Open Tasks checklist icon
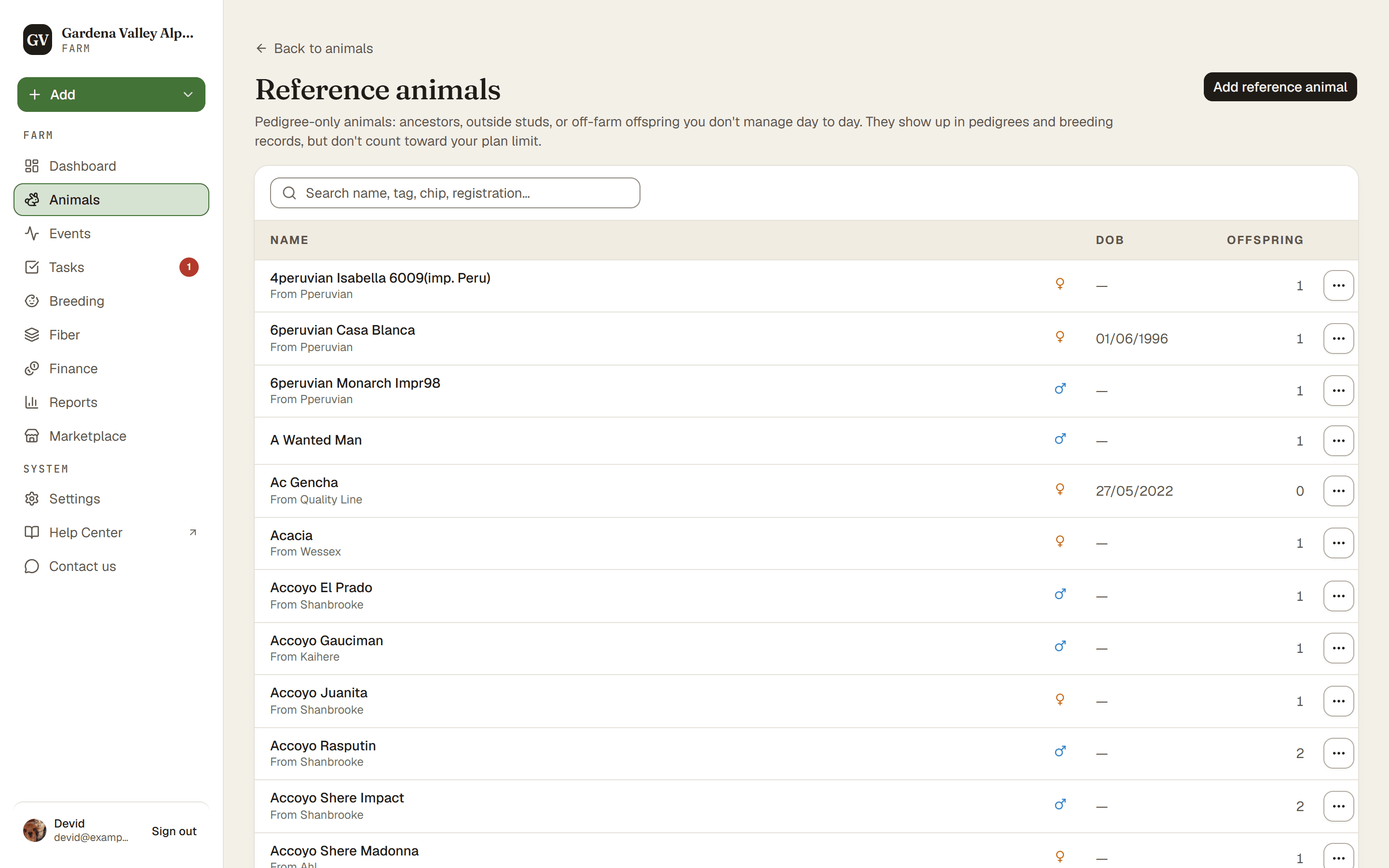The width and height of the screenshot is (1389, 868). [31, 267]
